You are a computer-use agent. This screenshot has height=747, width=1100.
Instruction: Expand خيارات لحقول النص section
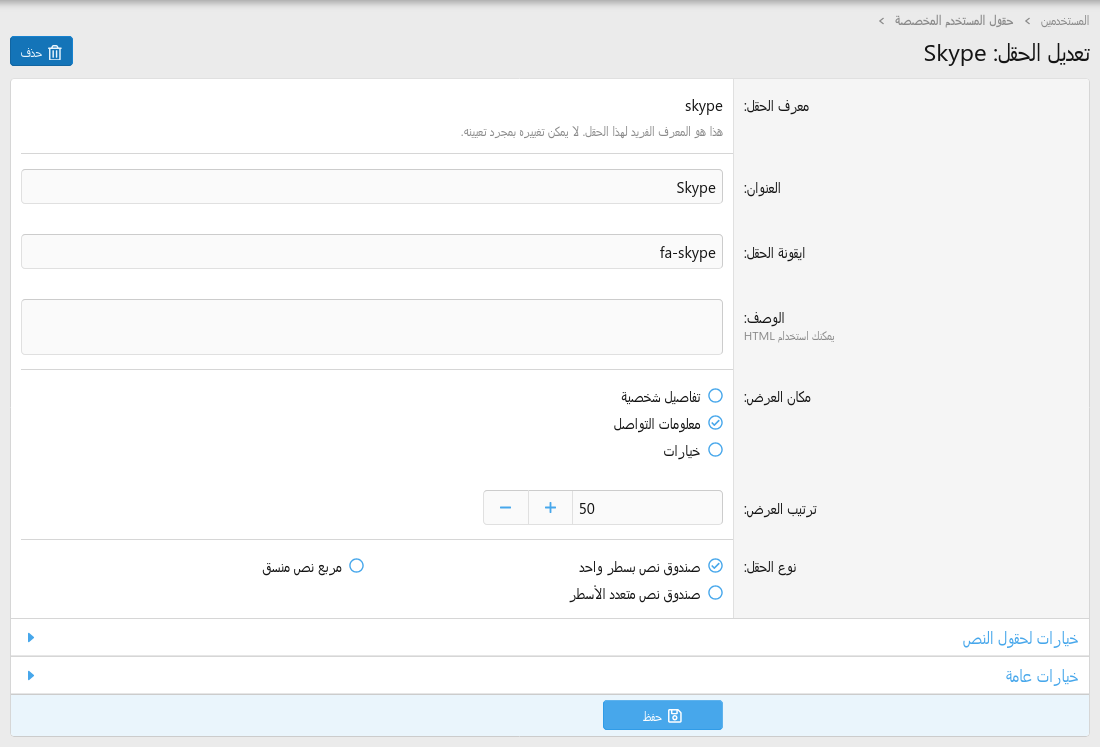1020,638
